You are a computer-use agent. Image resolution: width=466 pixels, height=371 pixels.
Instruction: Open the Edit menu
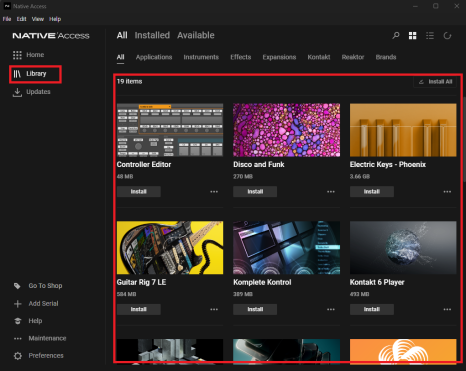(x=21, y=19)
